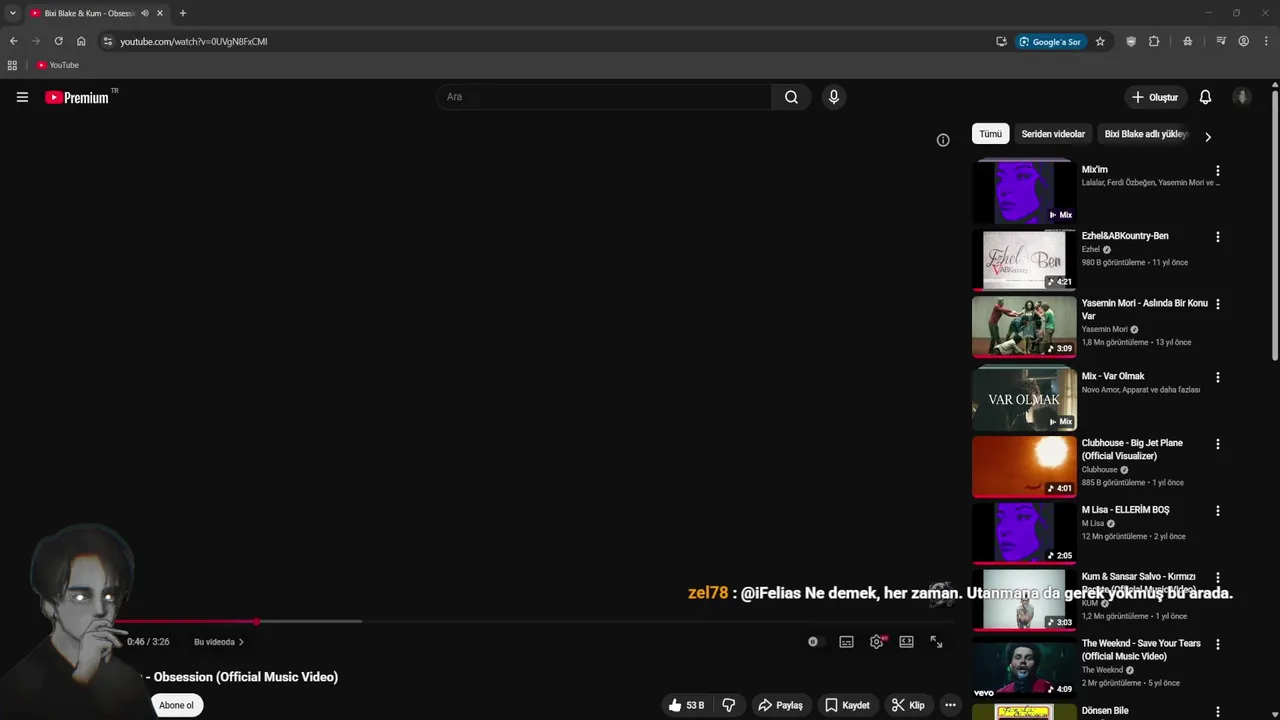Click the browser address bar URL
Image resolution: width=1280 pixels, height=720 pixels.
point(194,42)
